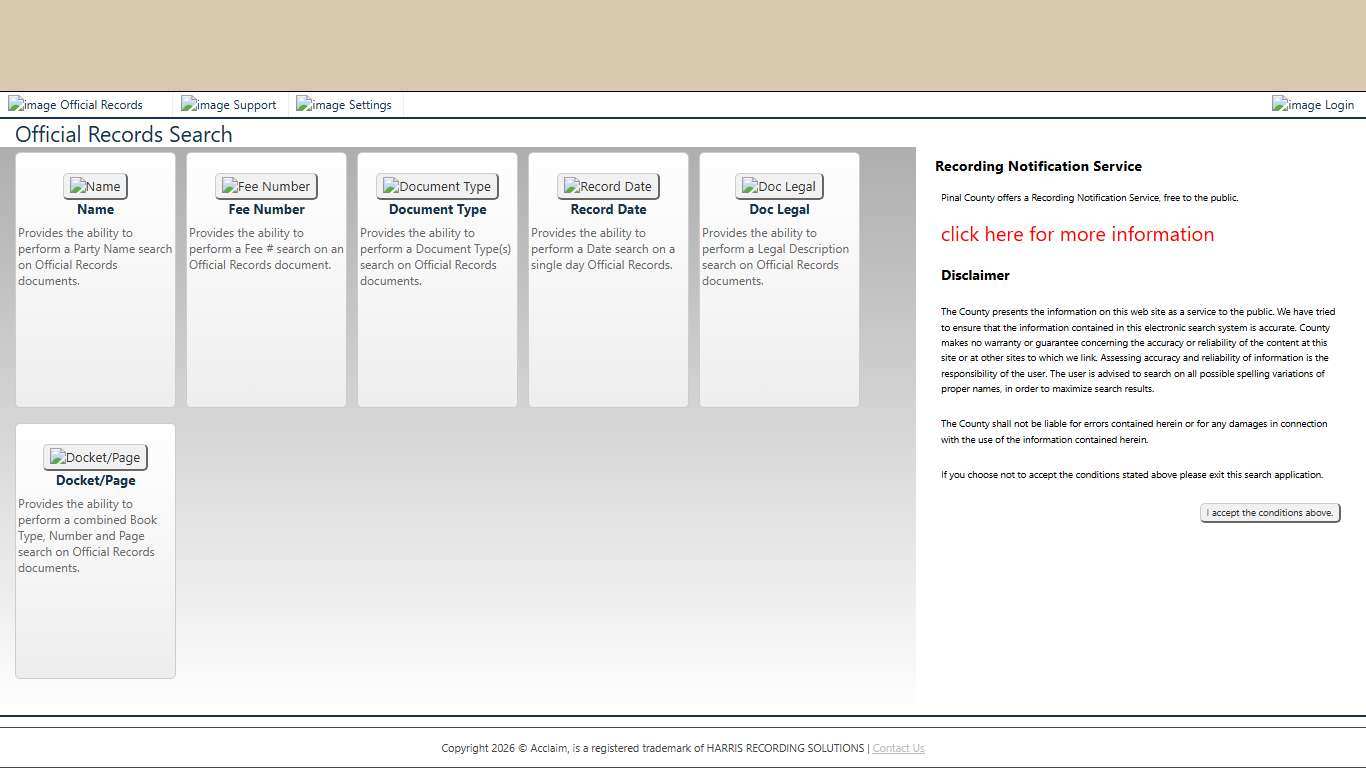Click the Login menu item

(x=1313, y=105)
